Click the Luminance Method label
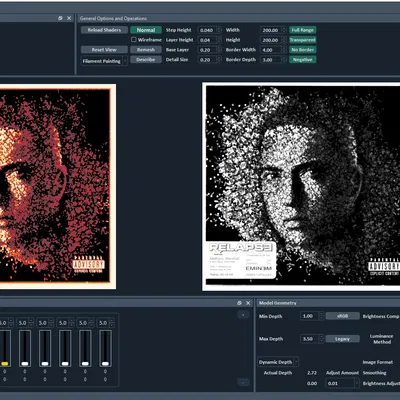 [382, 339]
